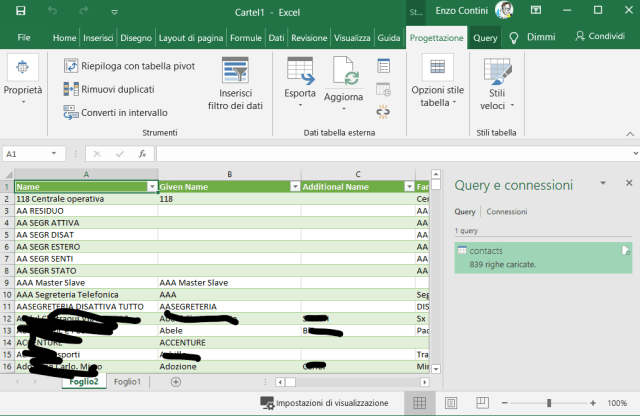This screenshot has height=416, width=640.
Task: Open the Given Name column filter dropdown
Action: [295, 186]
